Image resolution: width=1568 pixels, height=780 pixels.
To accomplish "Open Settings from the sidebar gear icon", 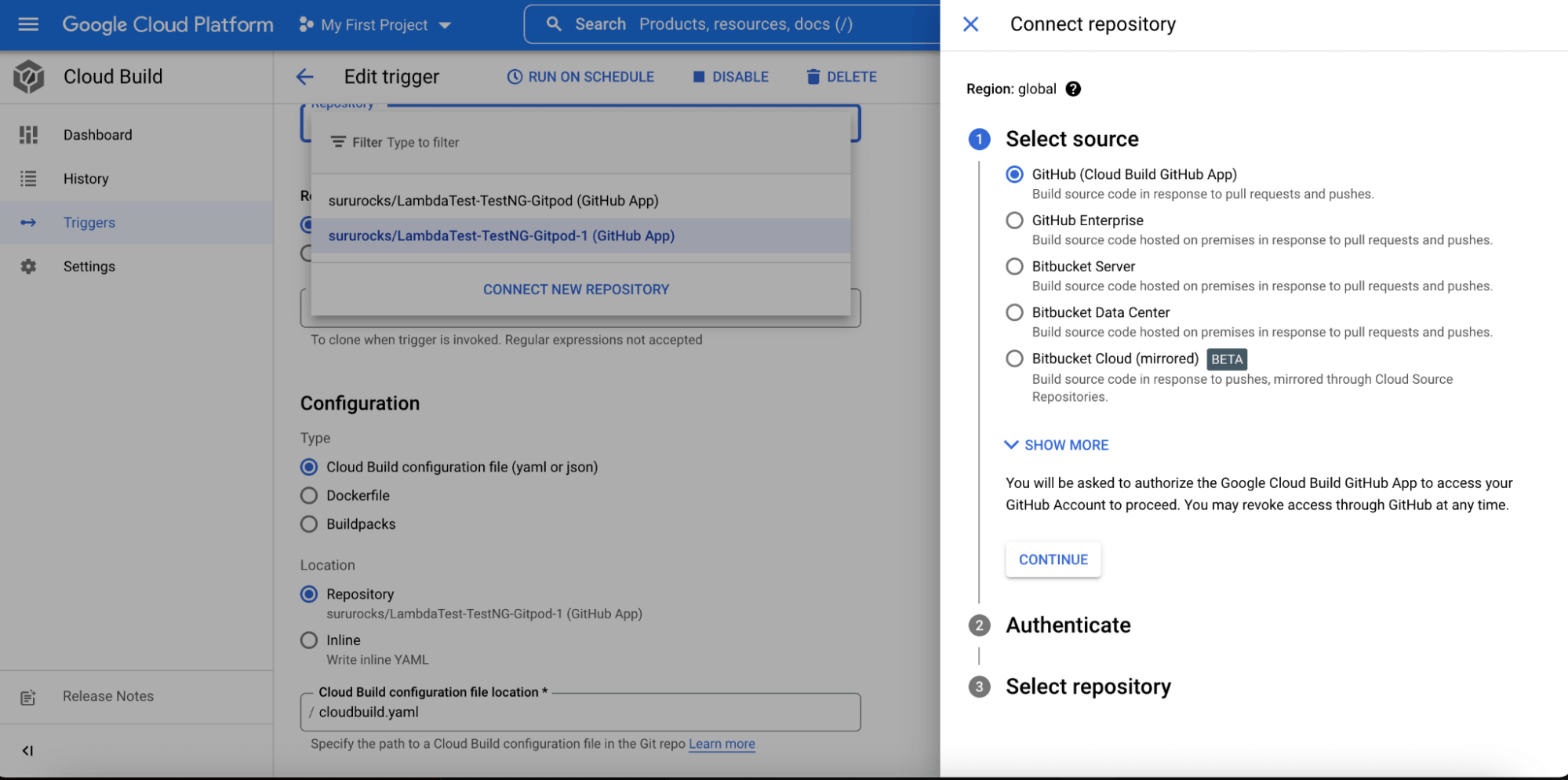I will click(x=28, y=266).
